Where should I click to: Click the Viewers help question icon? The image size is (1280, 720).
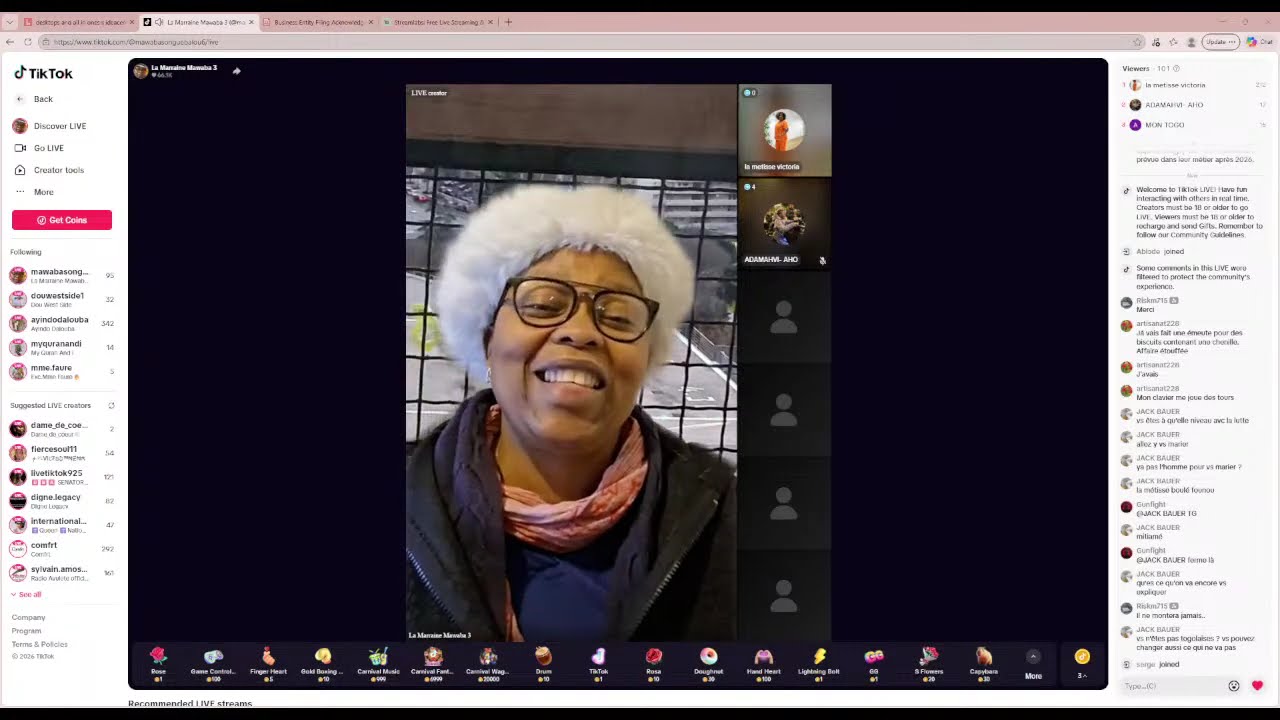[1176, 68]
